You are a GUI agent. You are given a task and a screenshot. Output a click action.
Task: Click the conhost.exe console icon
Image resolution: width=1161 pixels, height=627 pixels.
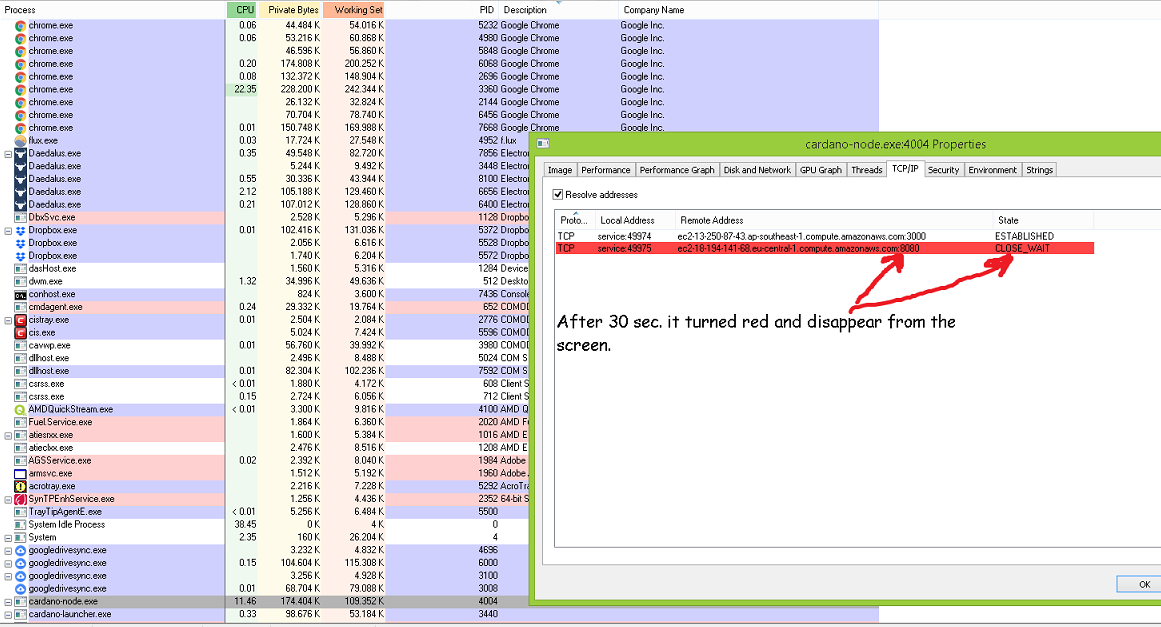click(x=21, y=295)
